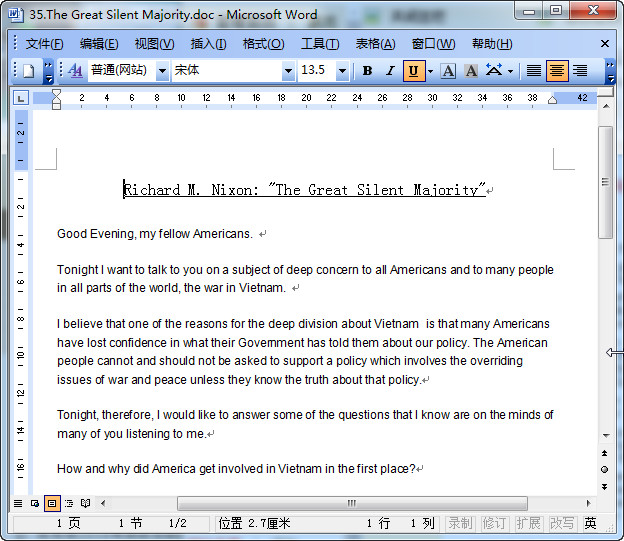The height and width of the screenshot is (541, 624).
Task: Click the 英 language indicator in status bar
Action: point(591,523)
